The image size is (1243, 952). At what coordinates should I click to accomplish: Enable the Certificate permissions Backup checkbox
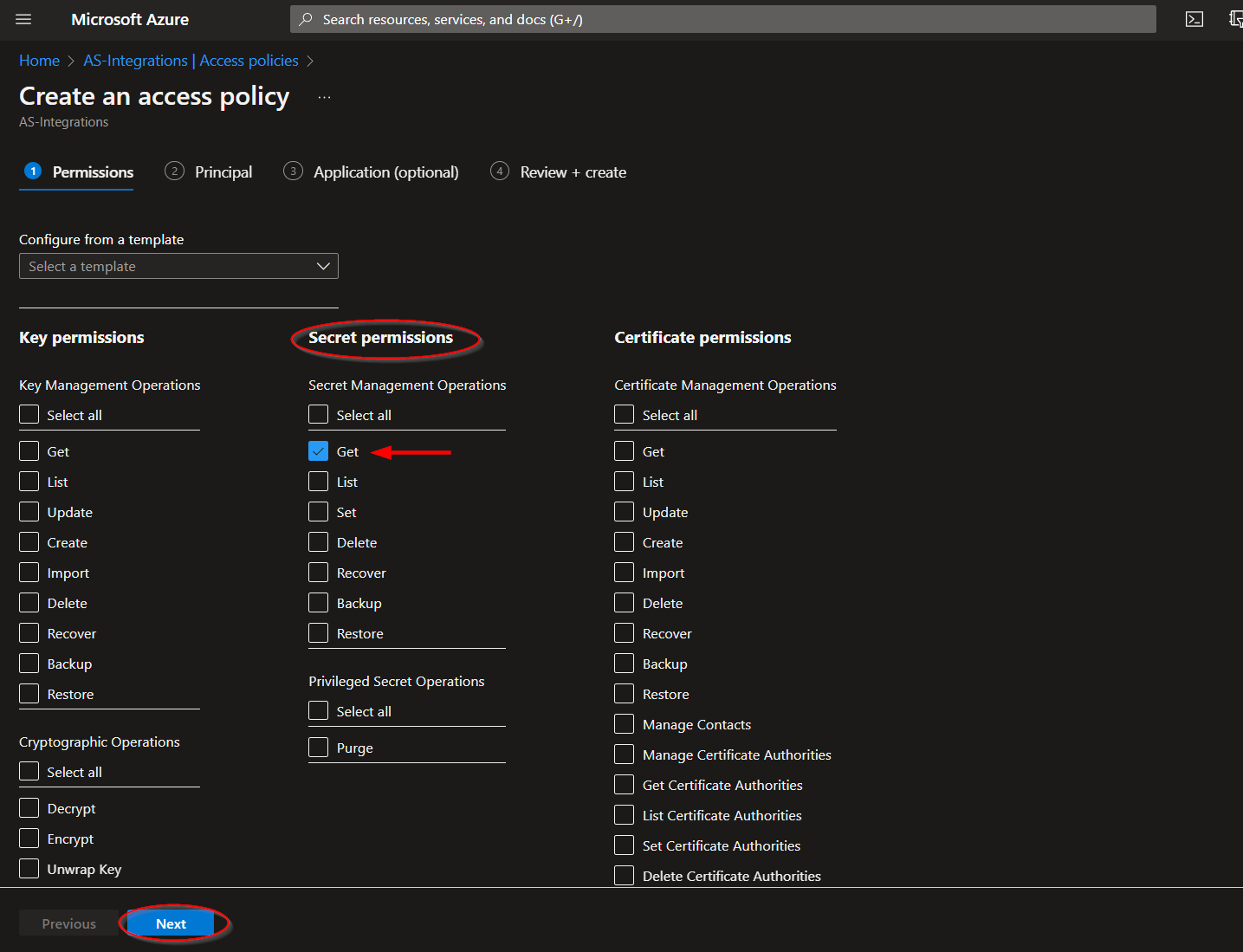[x=625, y=664]
